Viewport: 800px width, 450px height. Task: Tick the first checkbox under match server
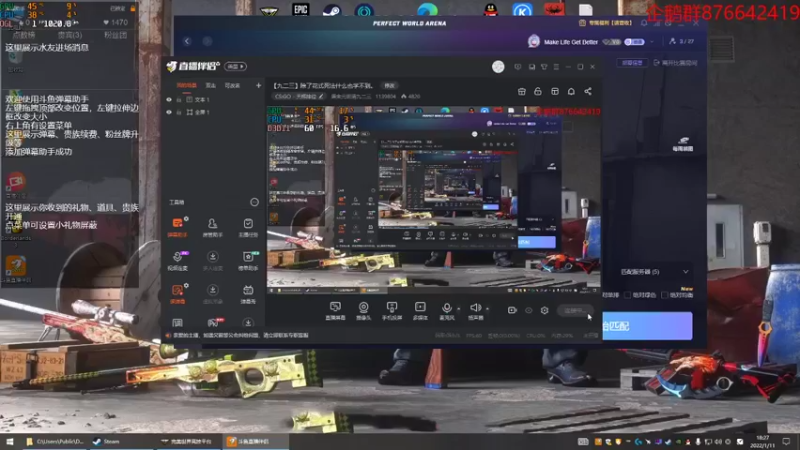click(627, 295)
